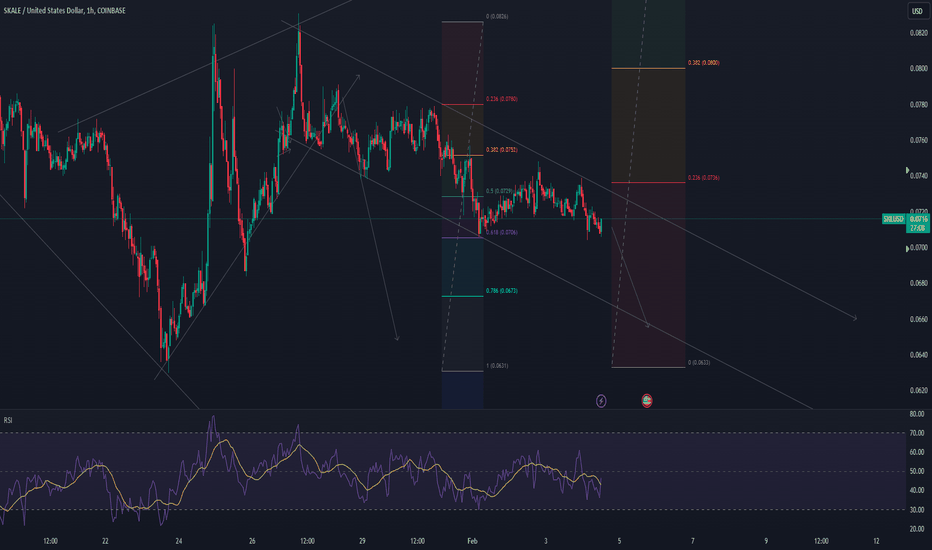Click the 0.0660 price axis label

(918, 319)
